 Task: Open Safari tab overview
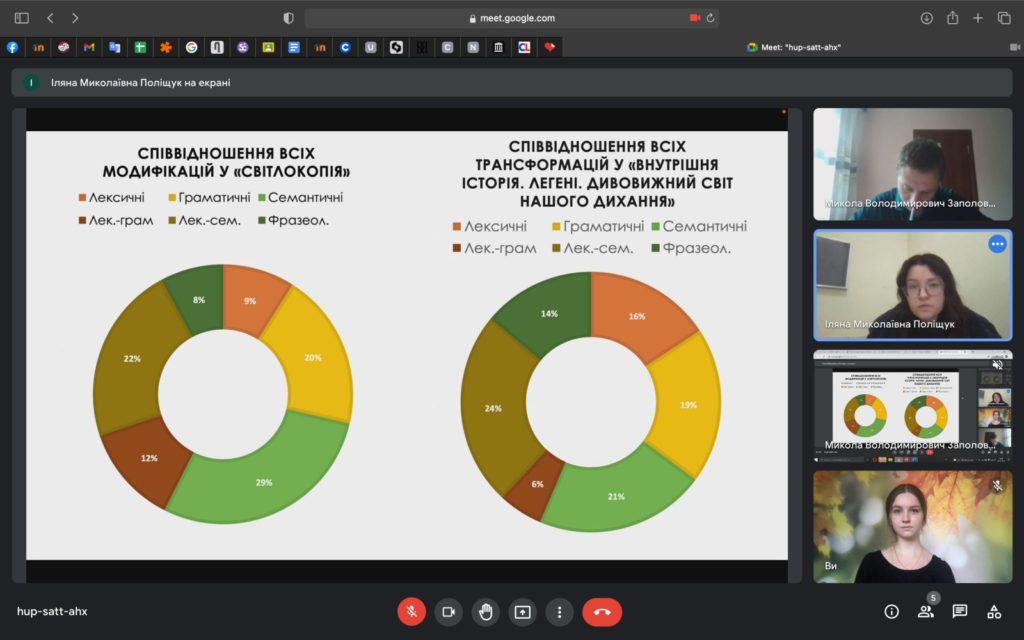(1004, 18)
